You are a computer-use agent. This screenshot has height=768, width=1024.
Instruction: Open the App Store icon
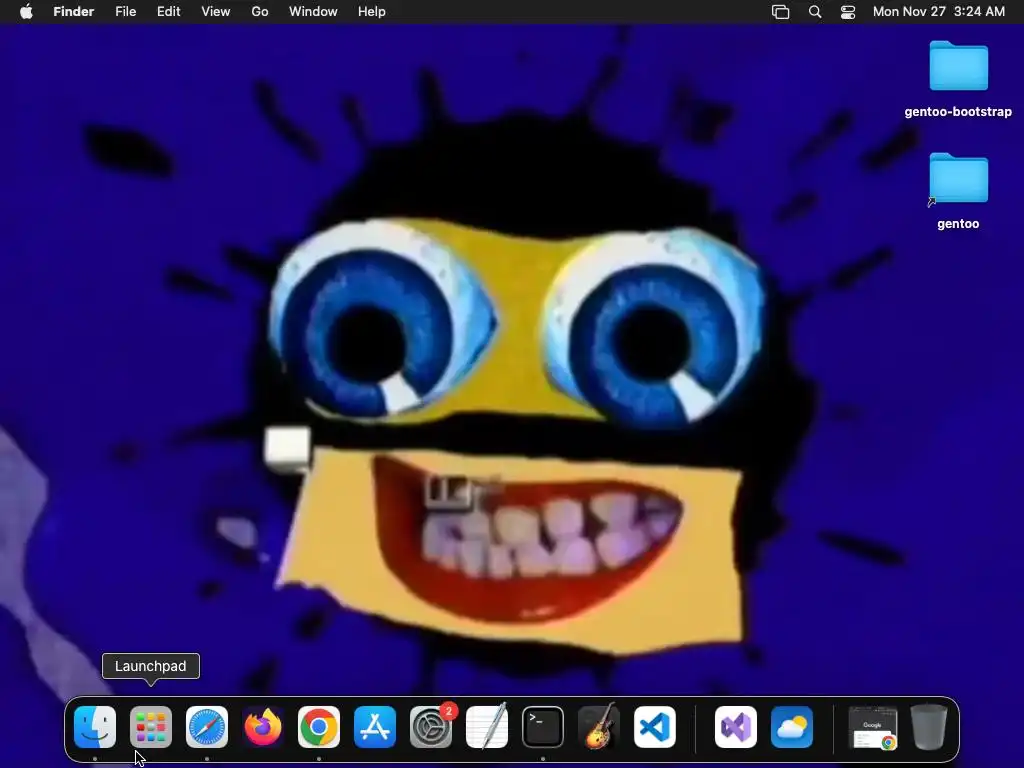(x=375, y=727)
